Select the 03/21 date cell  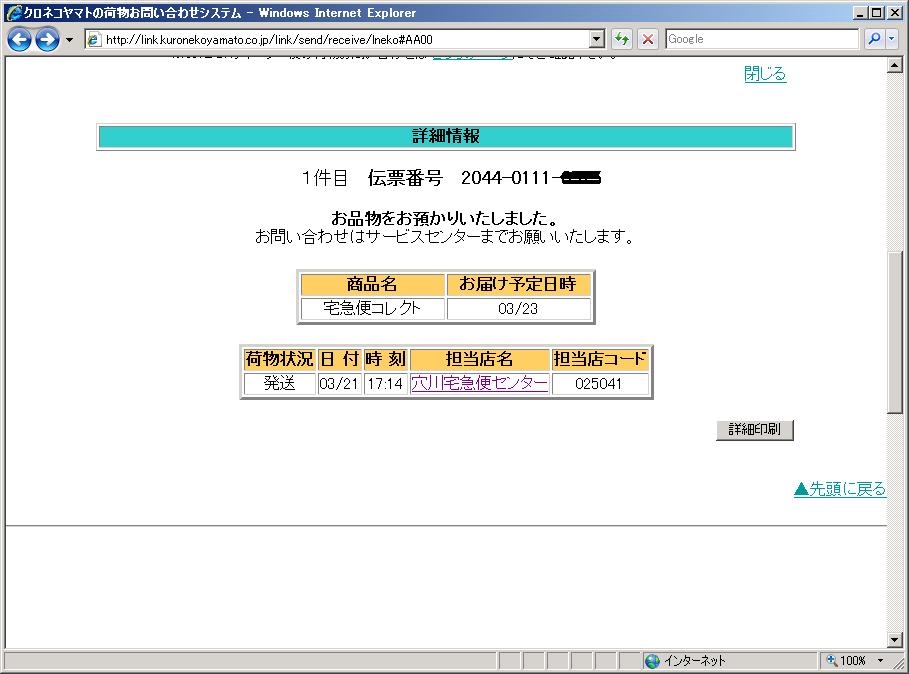(339, 383)
